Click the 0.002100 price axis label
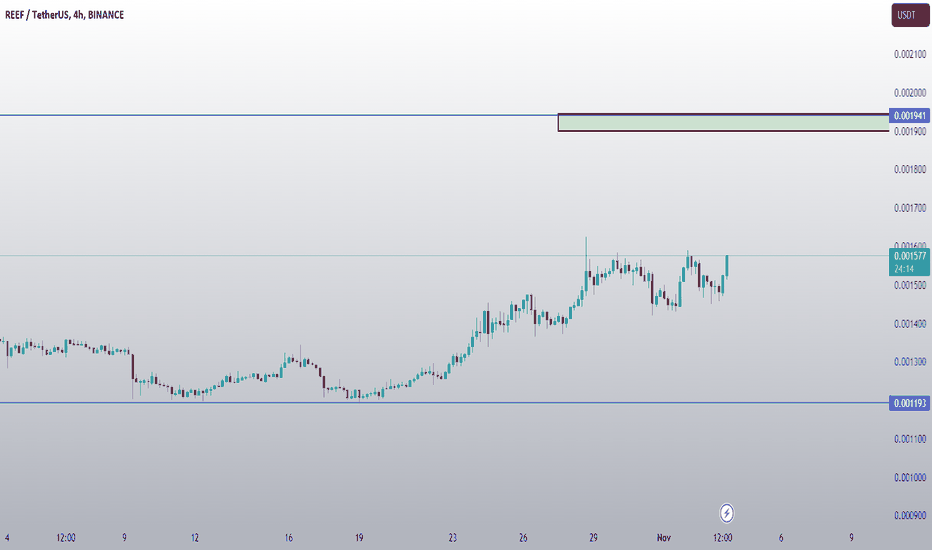The width and height of the screenshot is (932, 550). click(910, 54)
